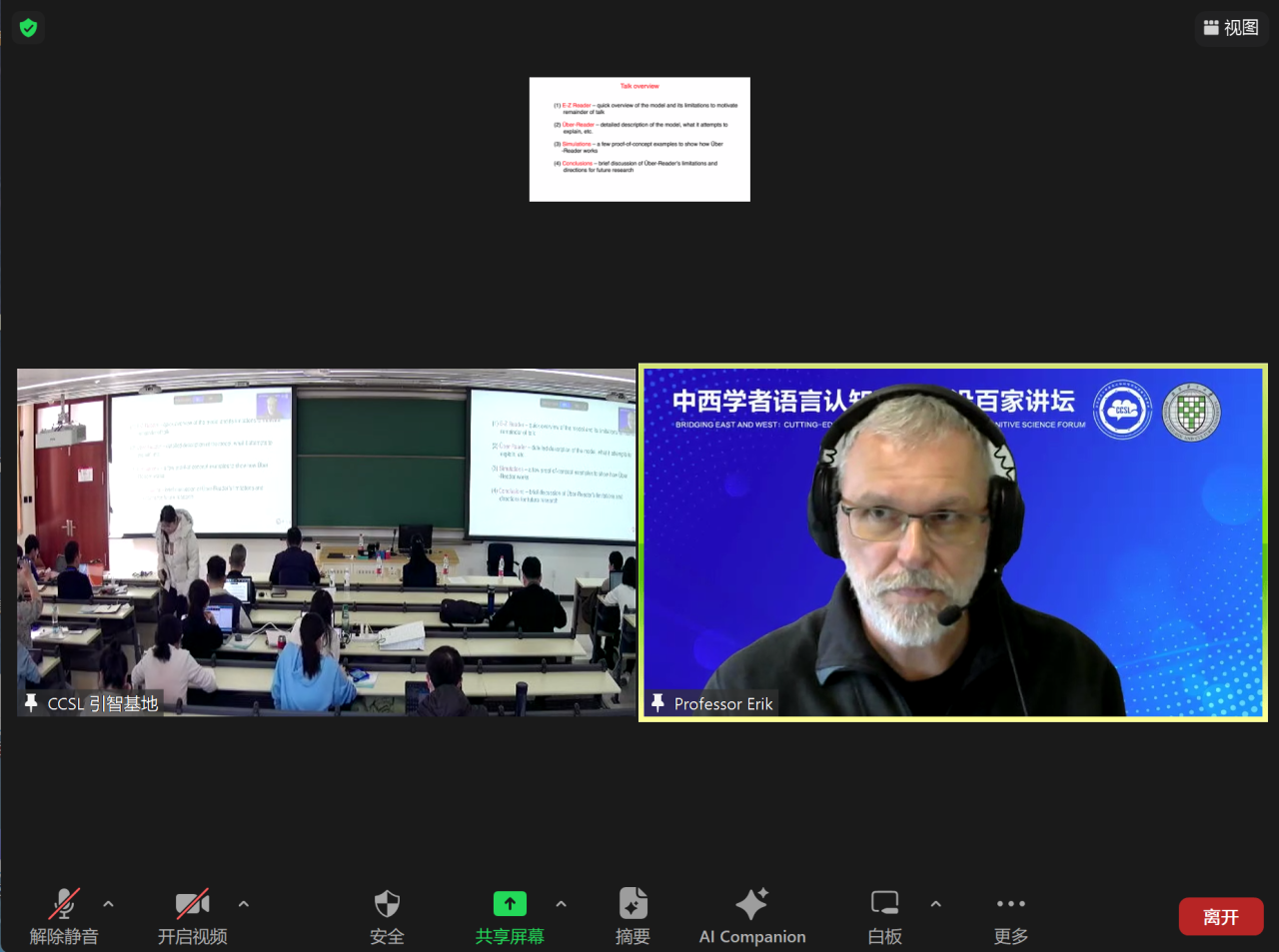Turn on the camera (开启视频)

pos(192,904)
